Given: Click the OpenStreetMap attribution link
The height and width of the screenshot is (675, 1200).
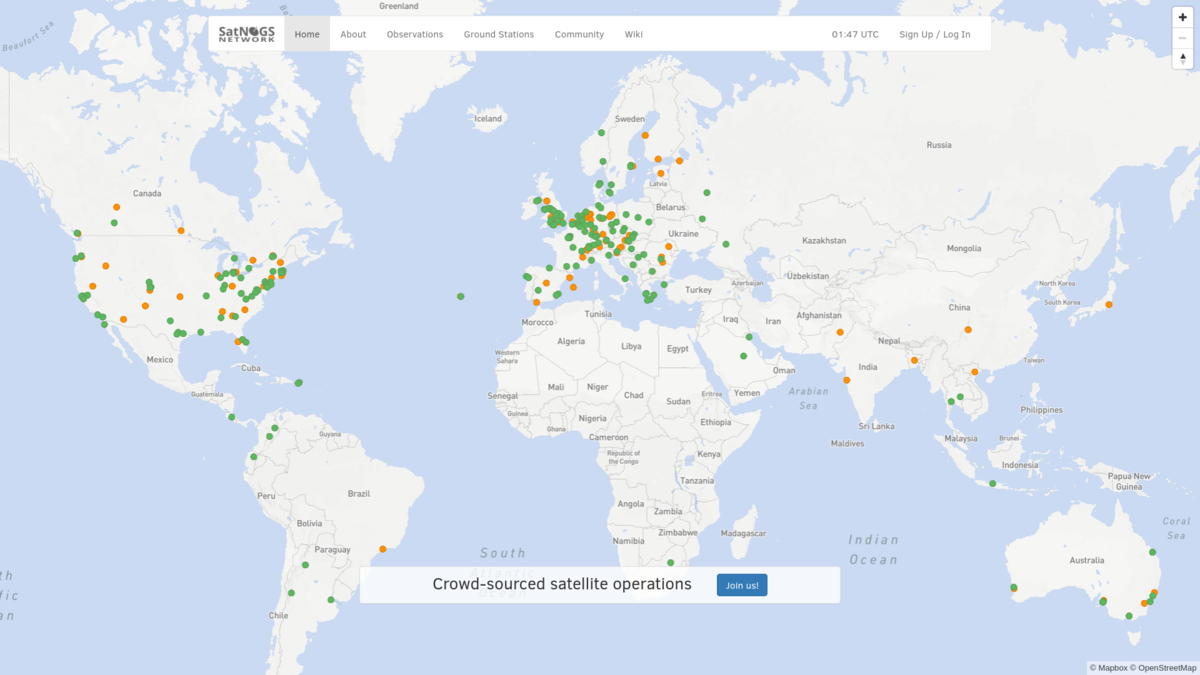Looking at the screenshot, I should tap(1167, 667).
